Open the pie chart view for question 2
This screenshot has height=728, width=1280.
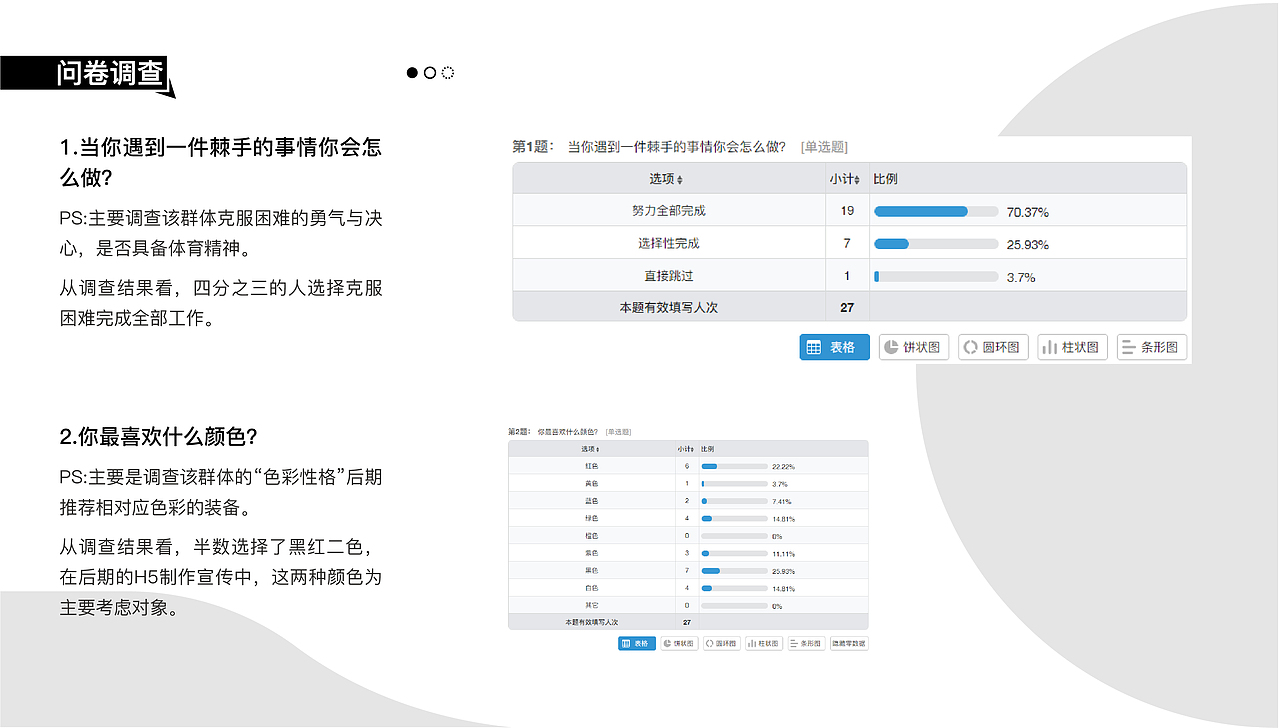[678, 643]
